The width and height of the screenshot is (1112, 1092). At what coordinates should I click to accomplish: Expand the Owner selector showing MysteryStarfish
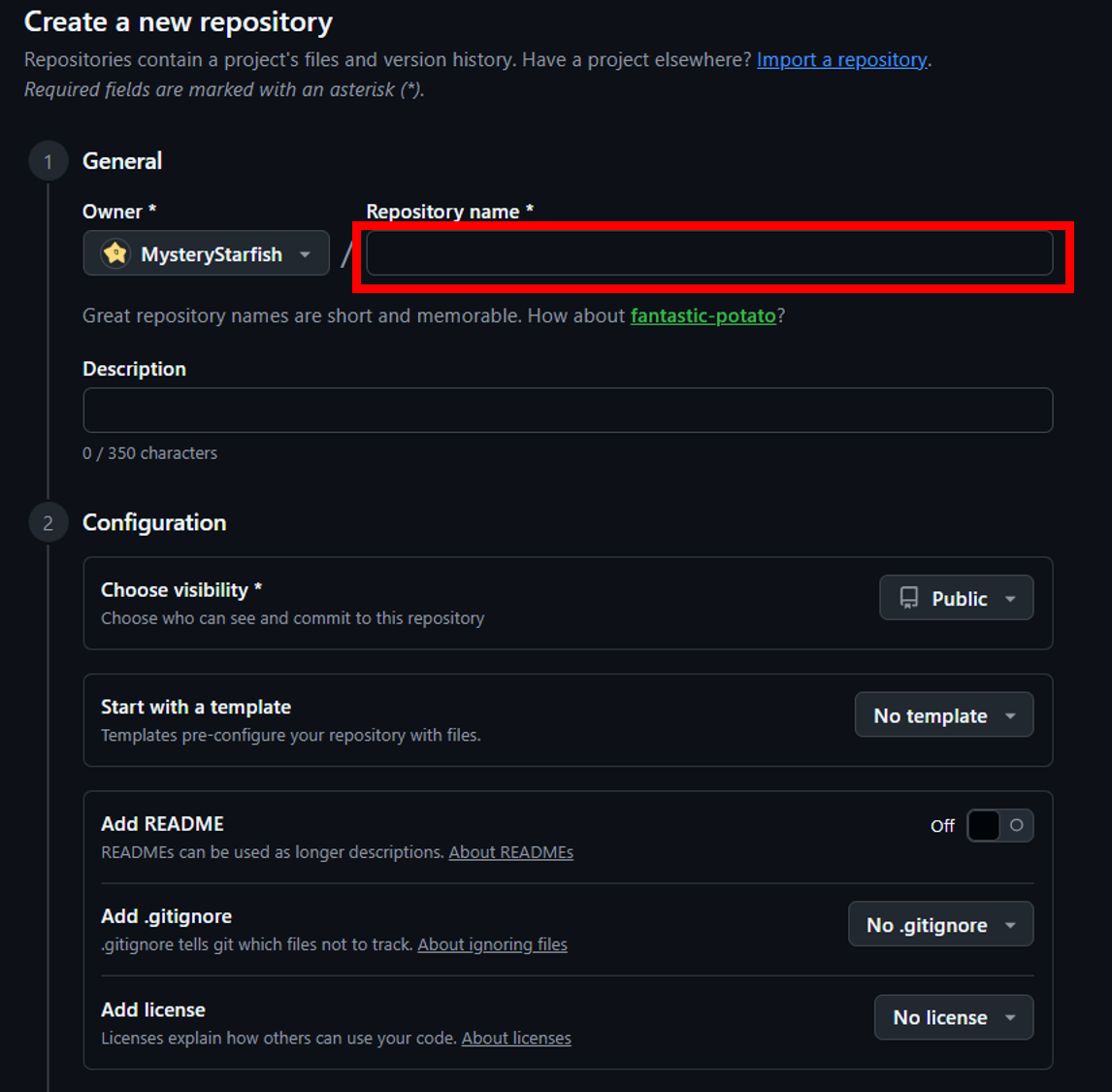[x=207, y=254]
